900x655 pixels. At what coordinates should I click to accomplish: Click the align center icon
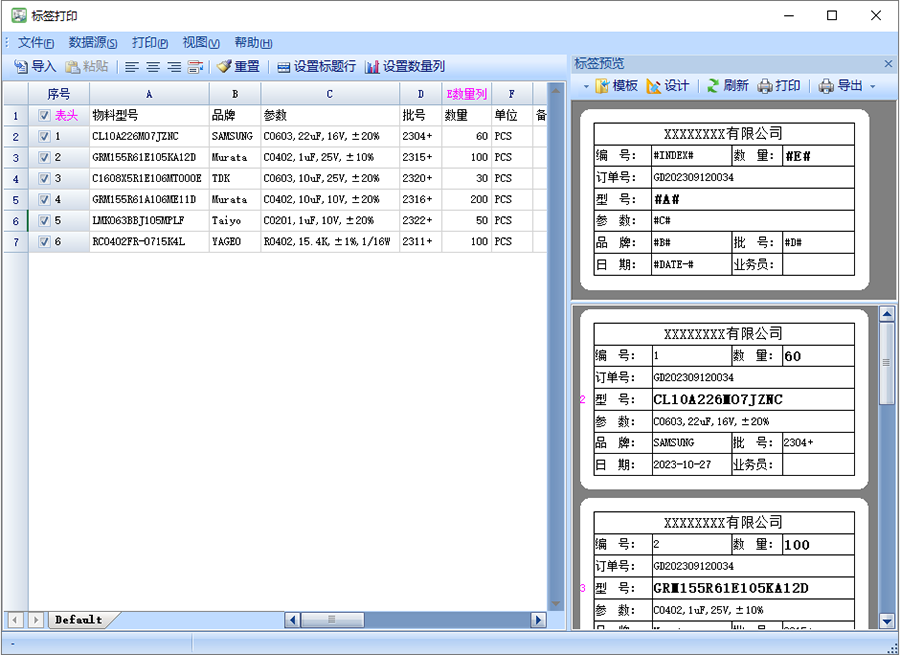point(153,67)
